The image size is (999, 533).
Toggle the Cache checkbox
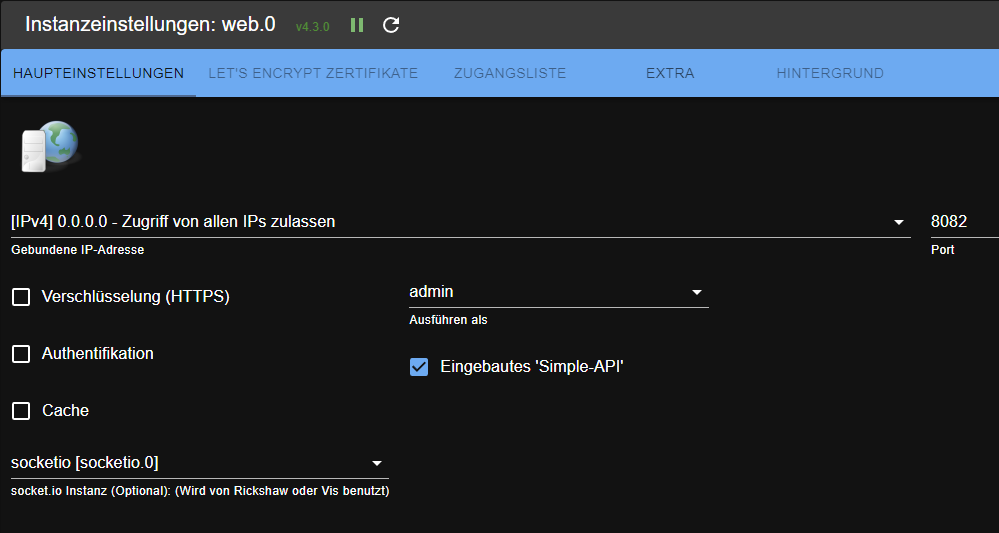tap(21, 411)
